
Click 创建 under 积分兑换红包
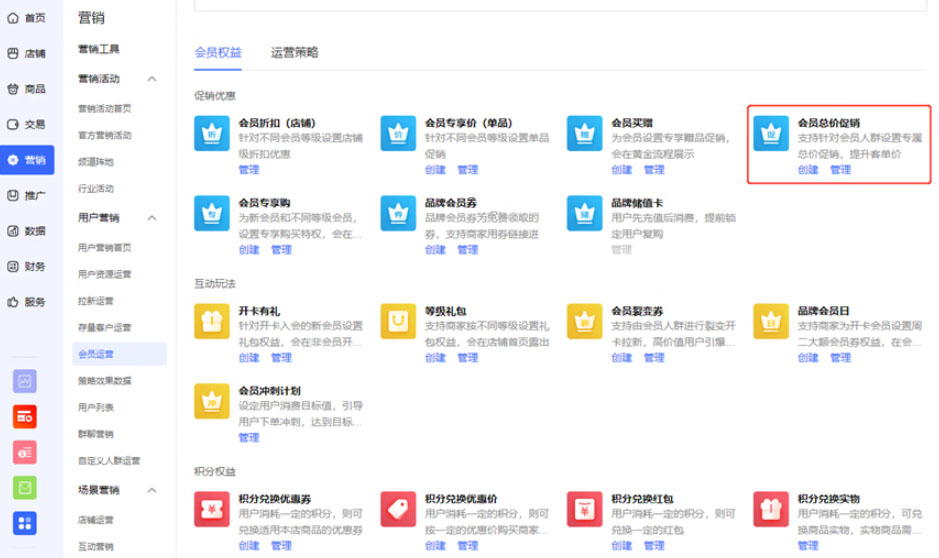point(622,546)
